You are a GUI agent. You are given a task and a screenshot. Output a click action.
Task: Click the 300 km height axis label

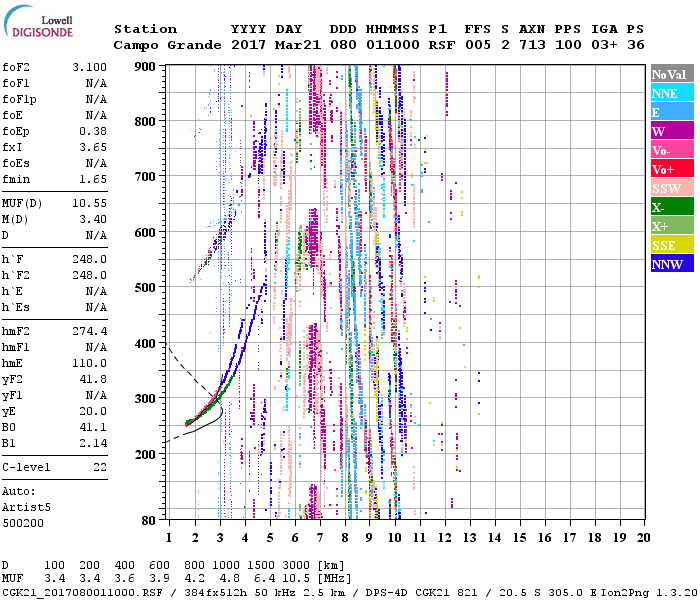coord(145,398)
